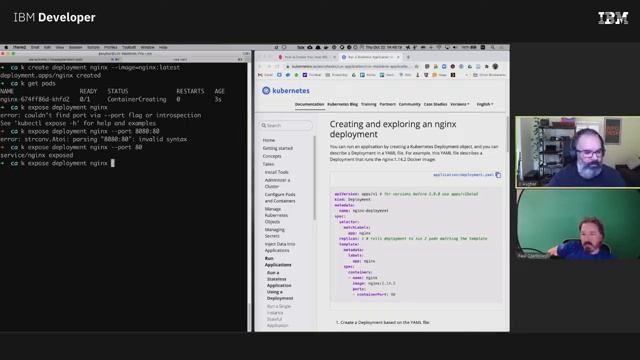Open the browser profile avatar icon
This screenshot has height=360, width=640.
(x=495, y=66)
